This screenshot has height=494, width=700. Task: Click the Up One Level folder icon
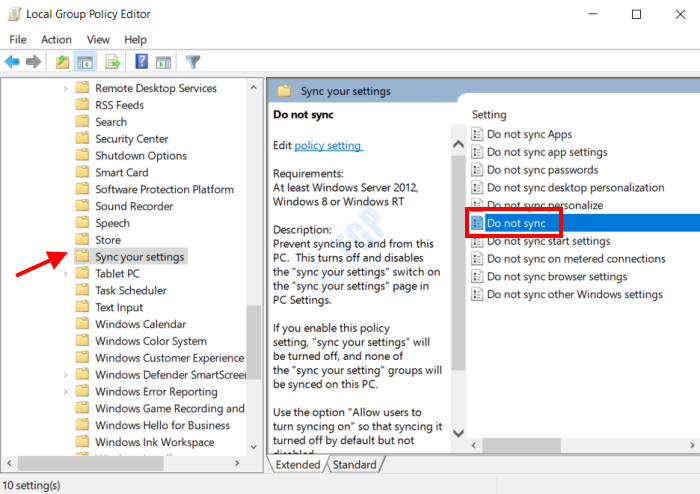pyautogui.click(x=63, y=62)
